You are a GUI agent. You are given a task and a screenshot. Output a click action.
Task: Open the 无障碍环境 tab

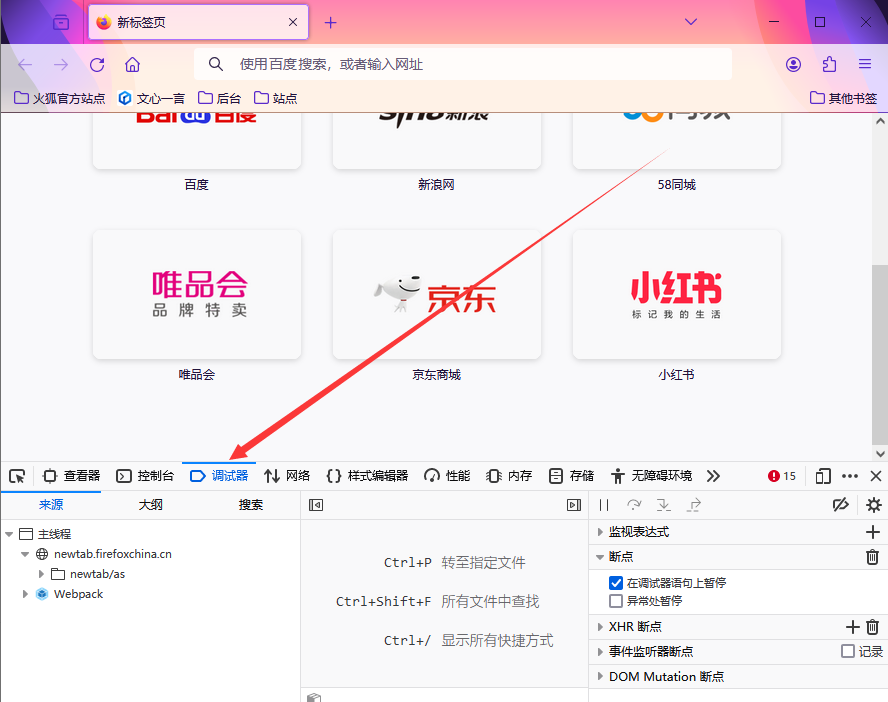pyautogui.click(x=652, y=476)
